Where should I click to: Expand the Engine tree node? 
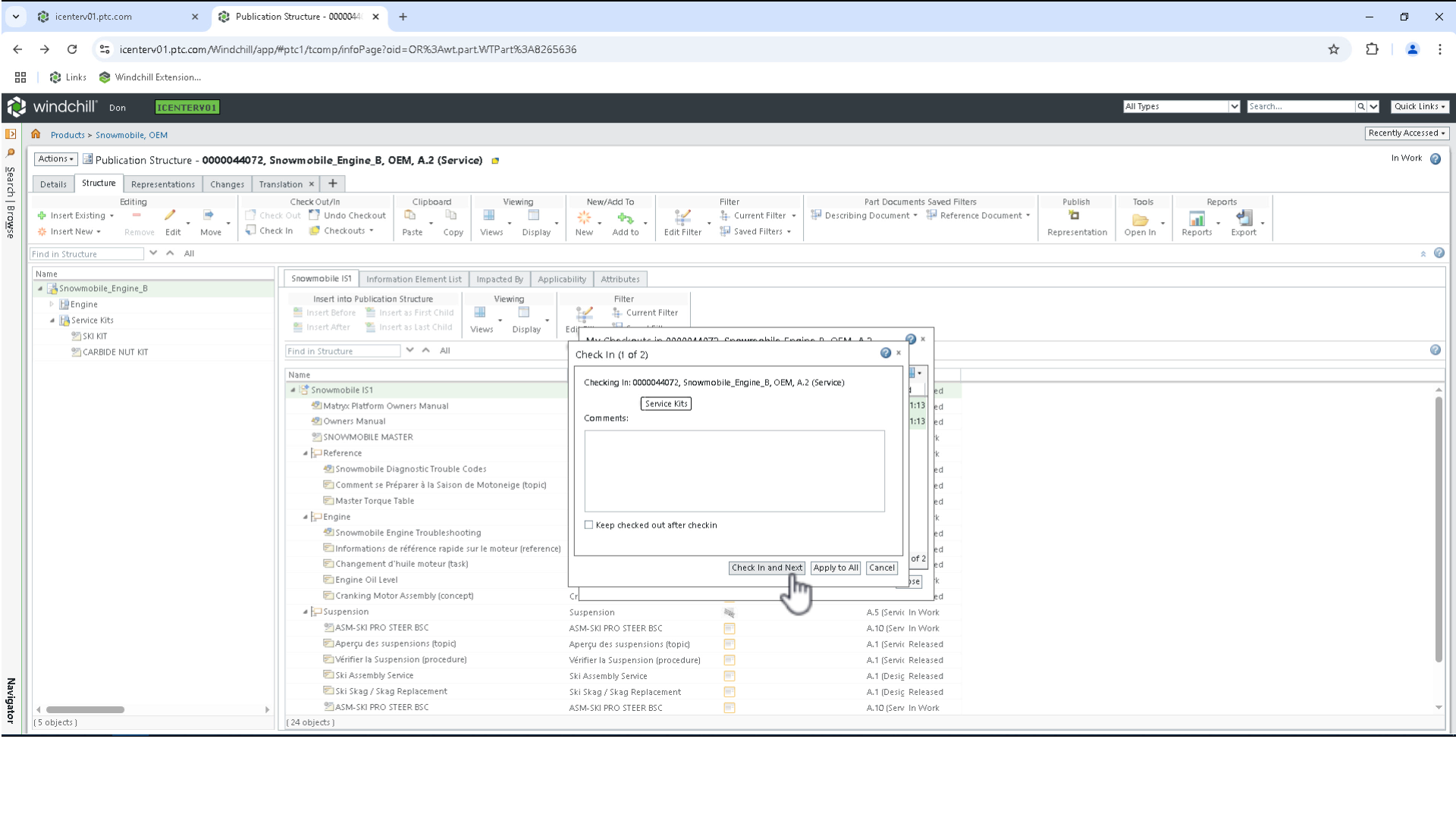tap(51, 304)
